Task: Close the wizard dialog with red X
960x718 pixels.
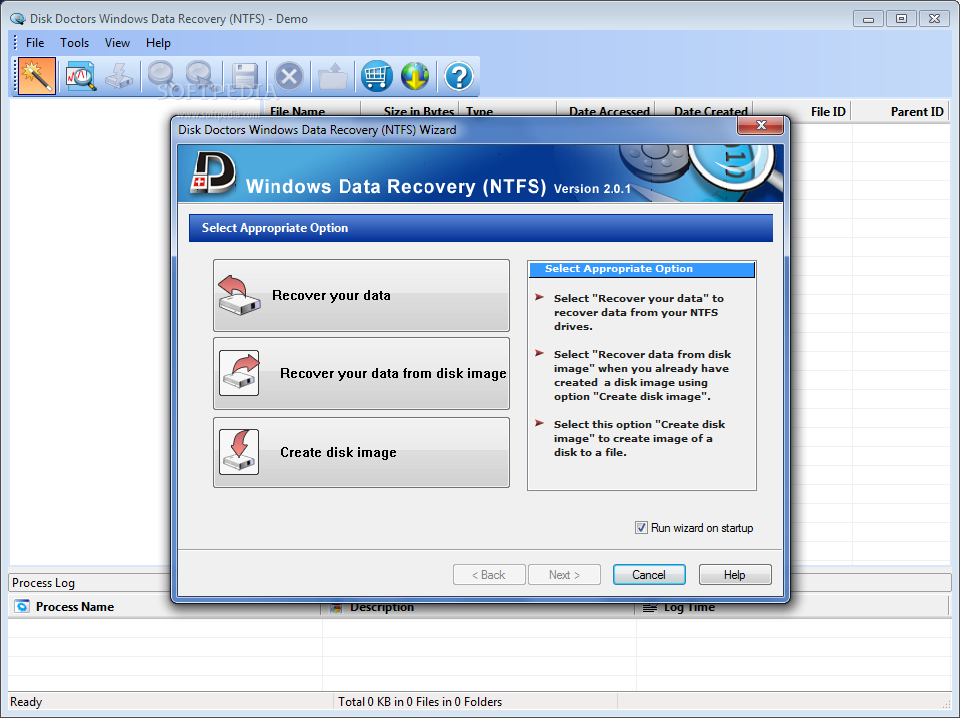Action: [x=761, y=125]
